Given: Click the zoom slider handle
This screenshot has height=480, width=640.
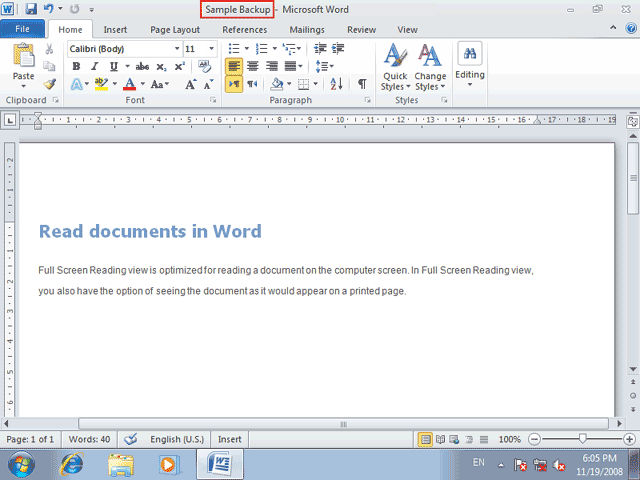Looking at the screenshot, I should (582, 439).
